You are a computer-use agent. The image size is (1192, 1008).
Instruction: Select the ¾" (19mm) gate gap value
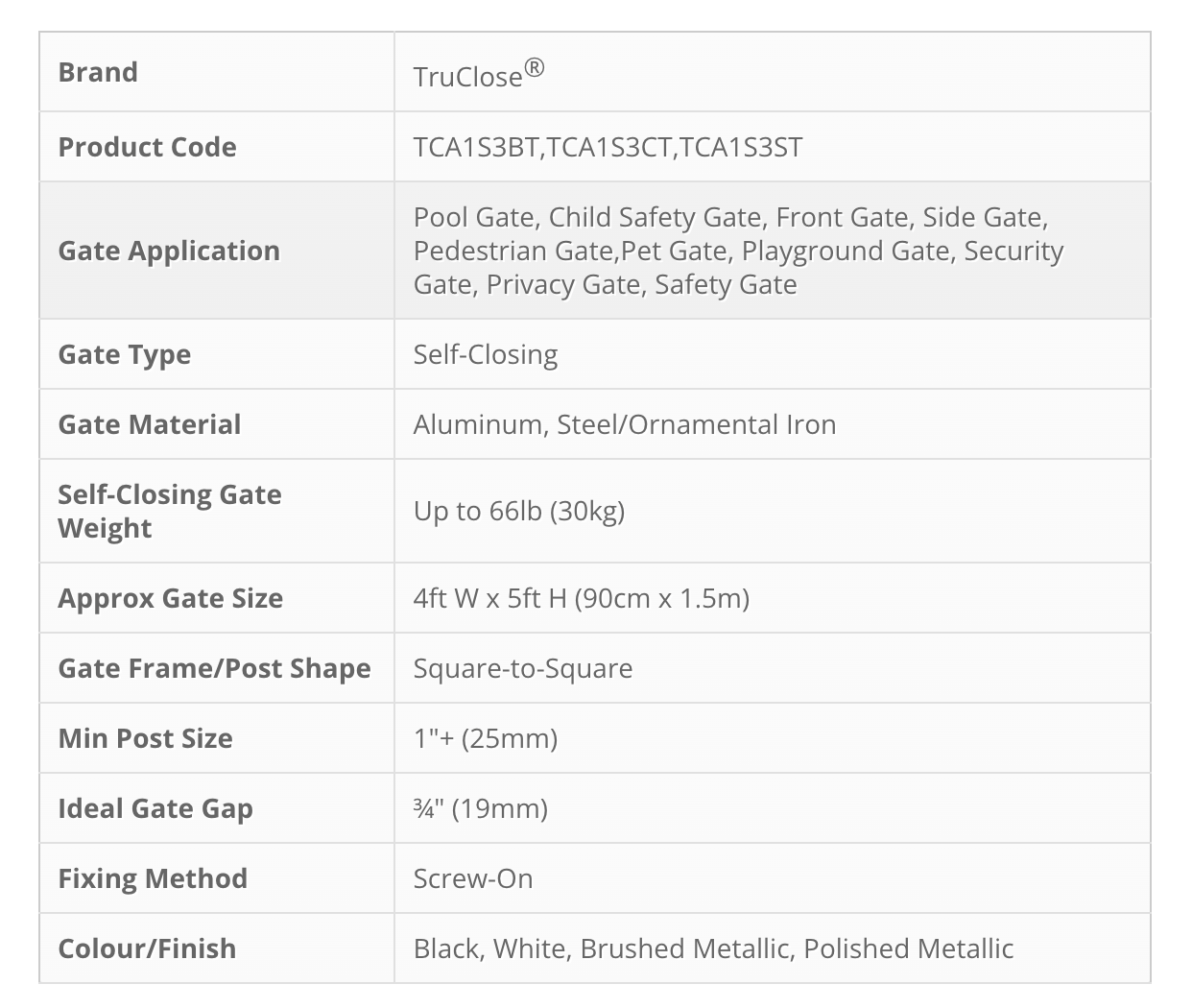481,808
